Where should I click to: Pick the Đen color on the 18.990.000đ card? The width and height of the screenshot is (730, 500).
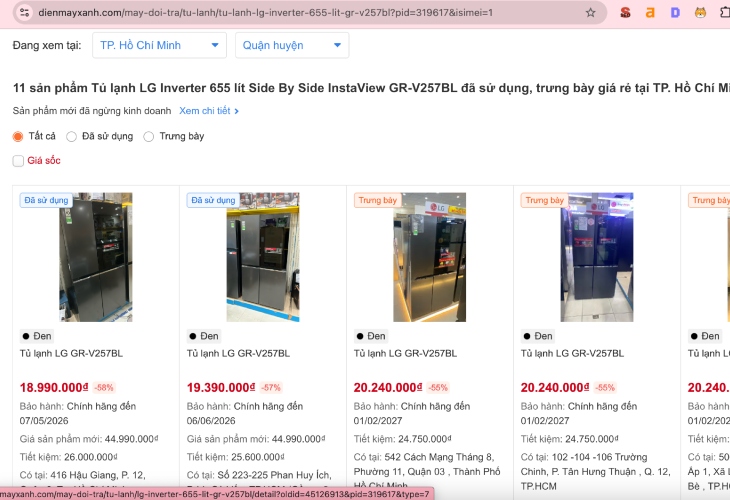(36, 336)
